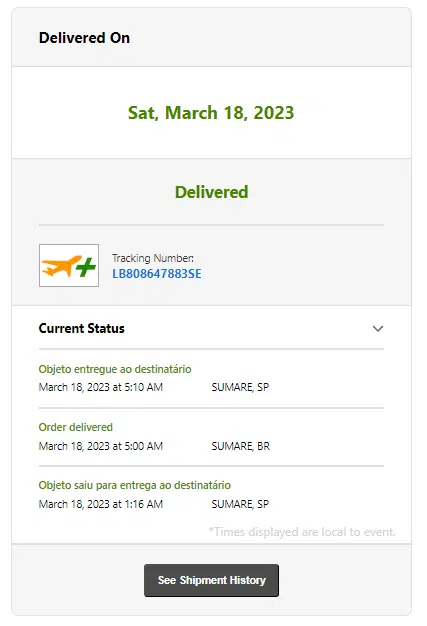
Task: Click SUMARE, SP beside 5:10 AM entry
Action: 240,387
